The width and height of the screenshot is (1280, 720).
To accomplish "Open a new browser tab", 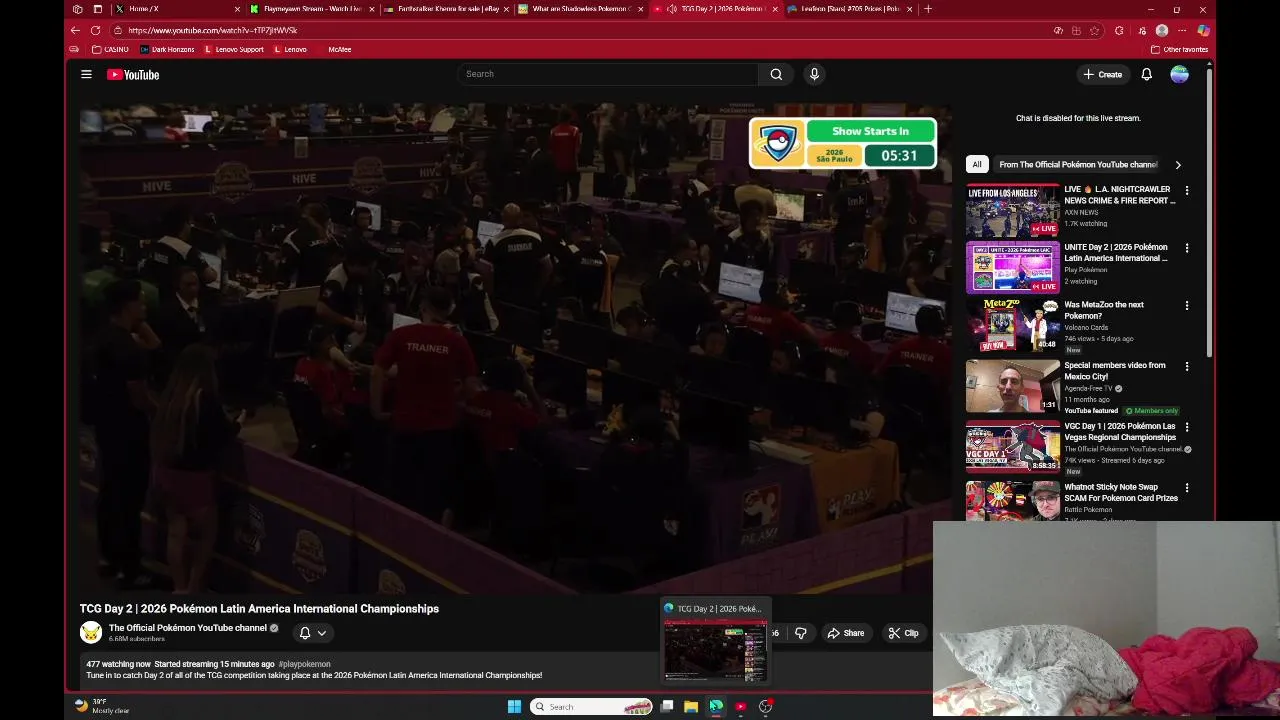I will coord(928,9).
